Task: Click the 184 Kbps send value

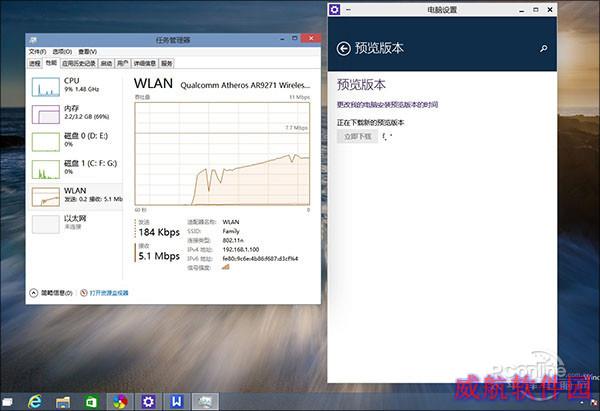Action: pos(159,232)
